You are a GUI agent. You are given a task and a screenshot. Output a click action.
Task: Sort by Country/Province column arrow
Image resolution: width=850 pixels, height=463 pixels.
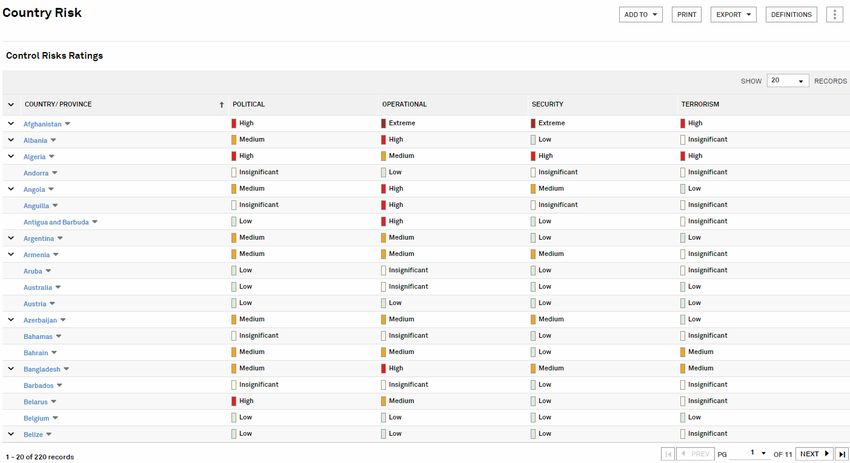(x=221, y=105)
